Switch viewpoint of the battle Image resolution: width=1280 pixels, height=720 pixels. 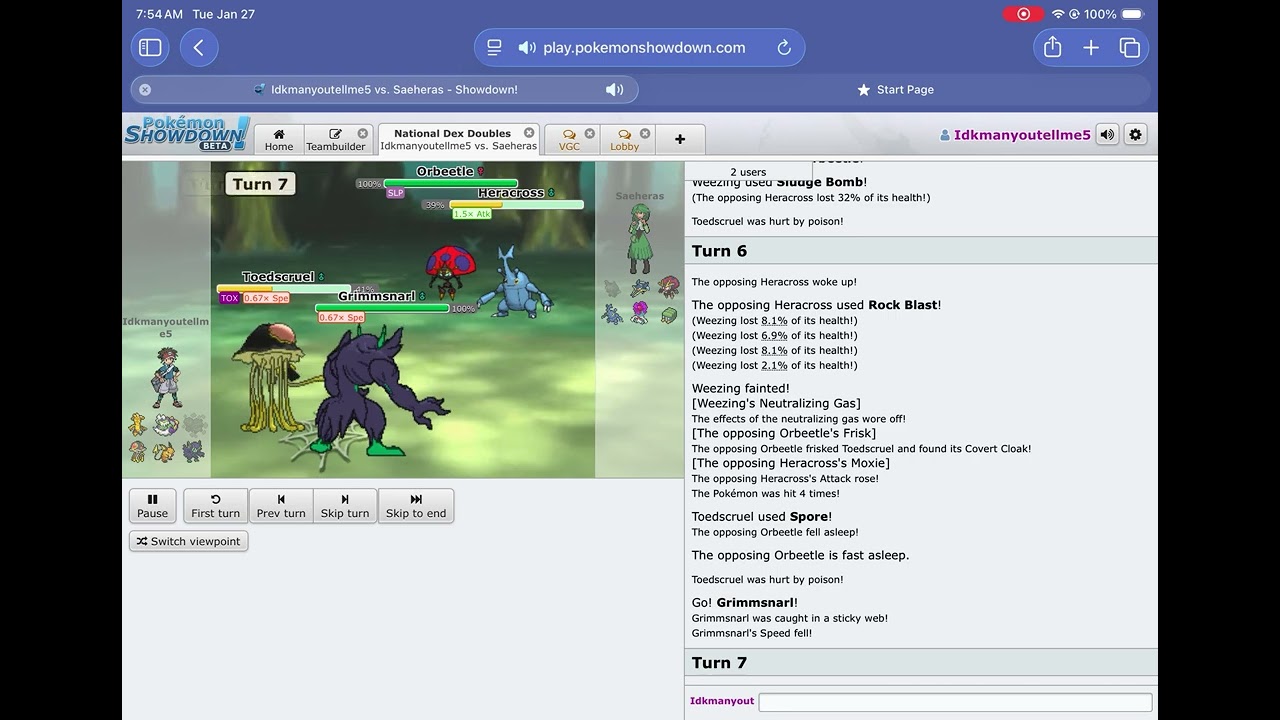click(188, 541)
